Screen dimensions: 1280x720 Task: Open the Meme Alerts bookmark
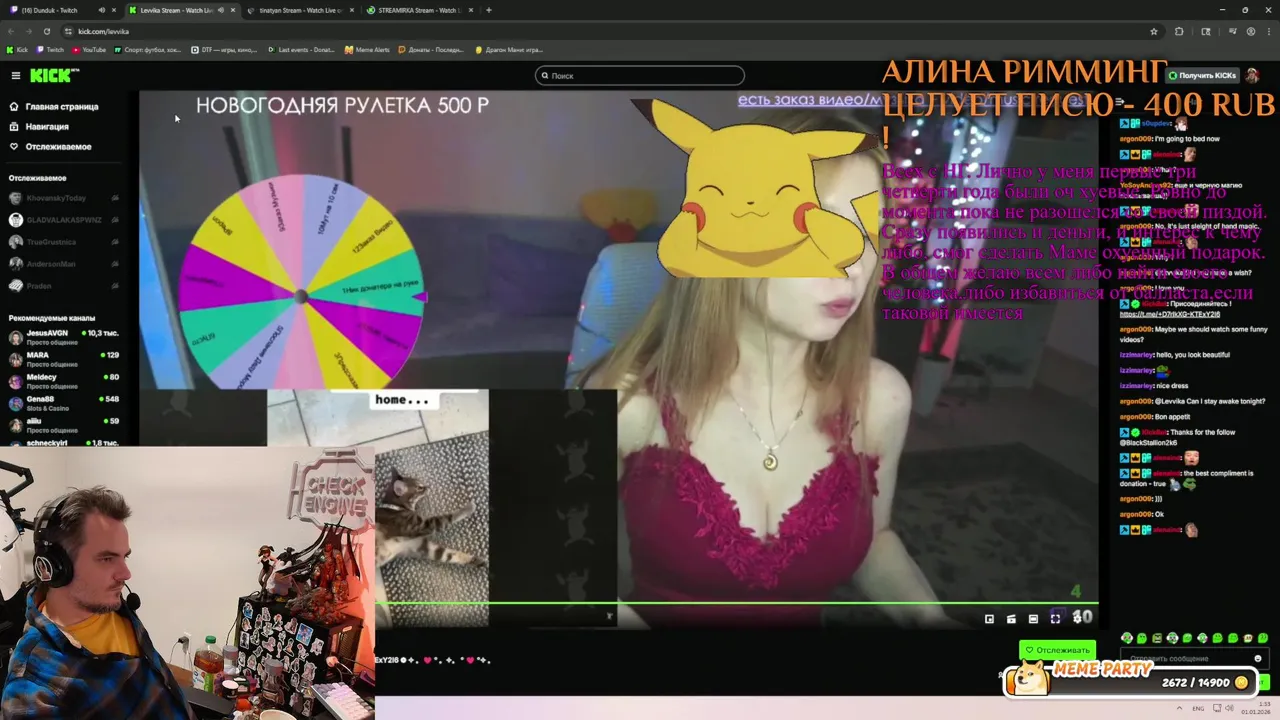367,49
